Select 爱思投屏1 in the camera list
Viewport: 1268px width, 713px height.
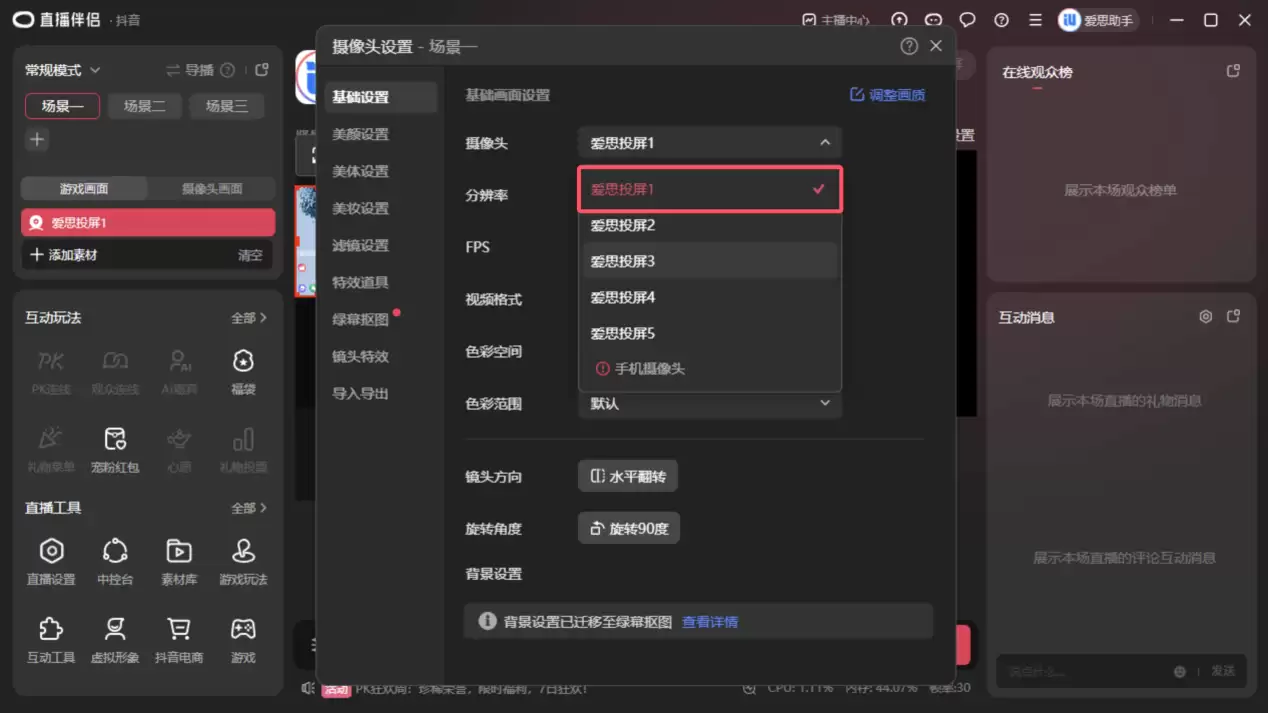710,189
